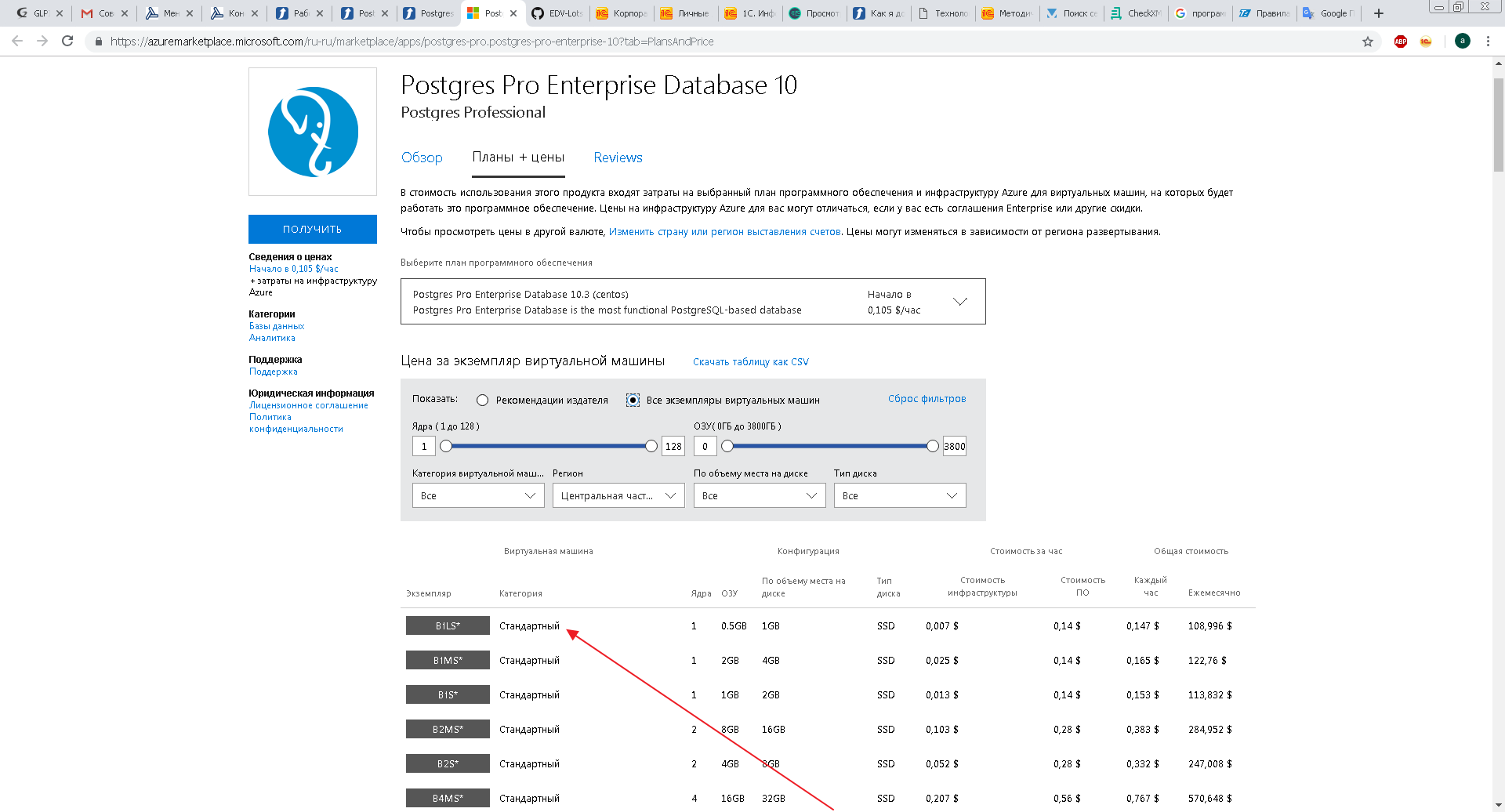Bookmark this page with the star icon

pyautogui.click(x=1368, y=42)
